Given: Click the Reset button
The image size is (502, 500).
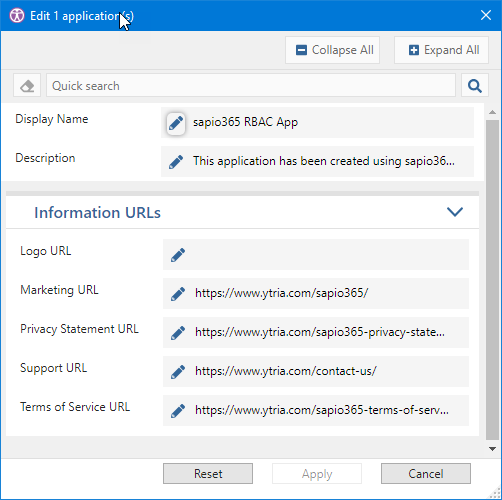Looking at the screenshot, I should click(x=208, y=473).
